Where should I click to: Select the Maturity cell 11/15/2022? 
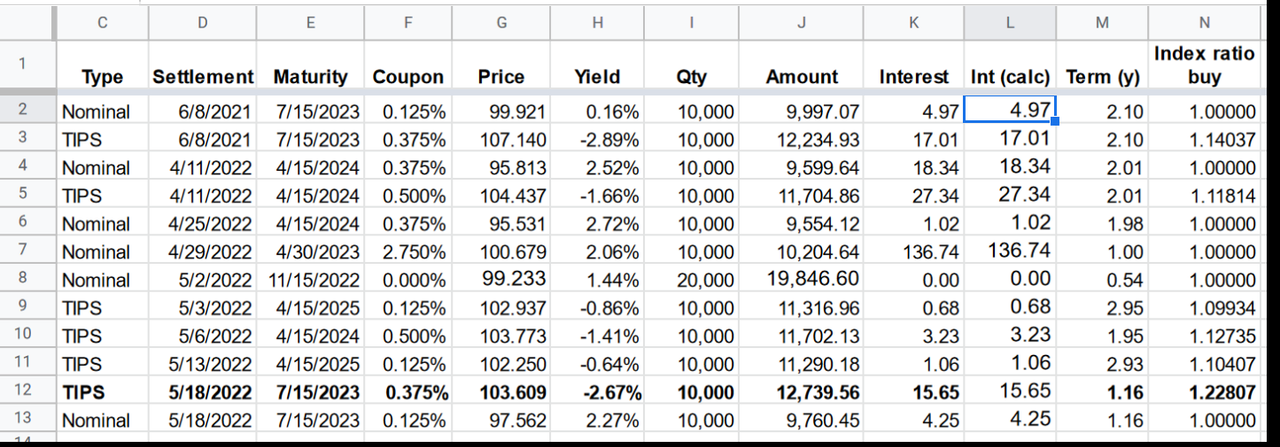coord(310,279)
